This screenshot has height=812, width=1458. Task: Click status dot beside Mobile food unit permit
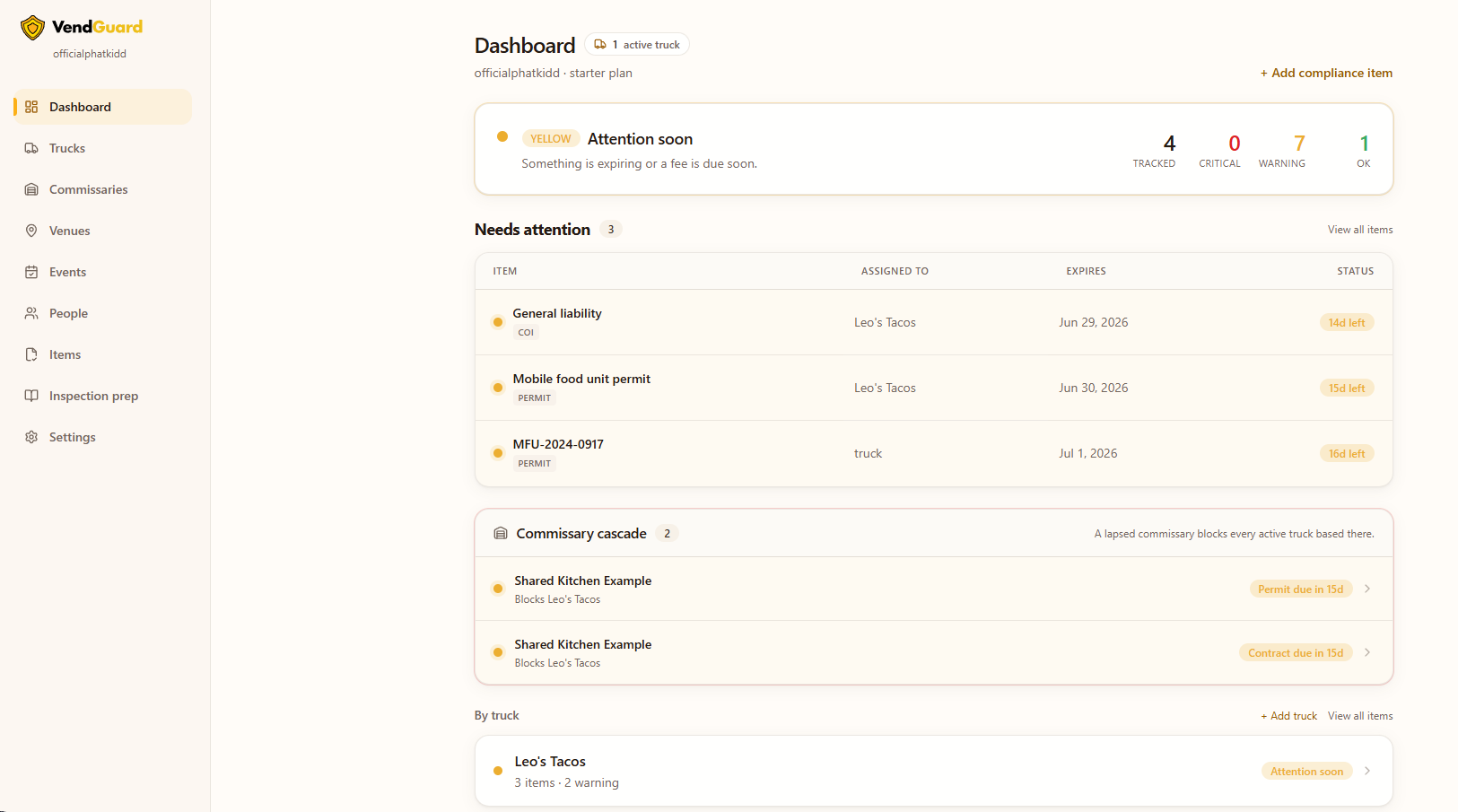tap(498, 388)
